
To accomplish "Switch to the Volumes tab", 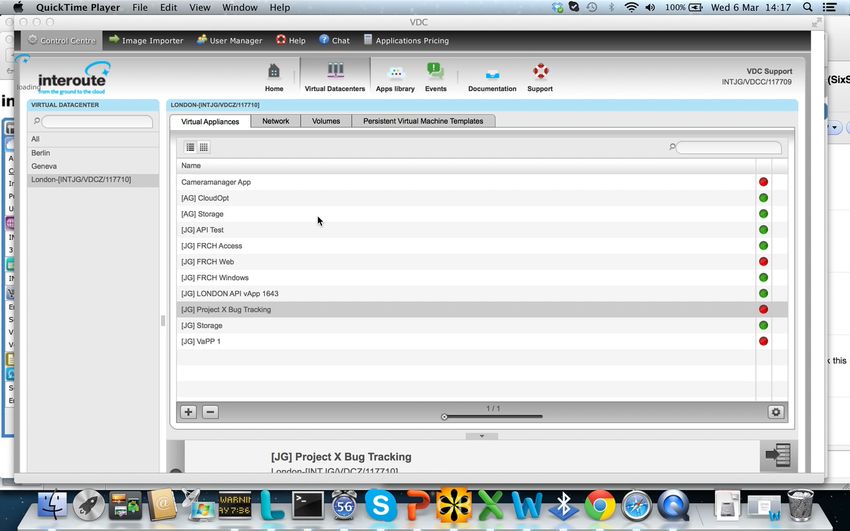I will (326, 121).
